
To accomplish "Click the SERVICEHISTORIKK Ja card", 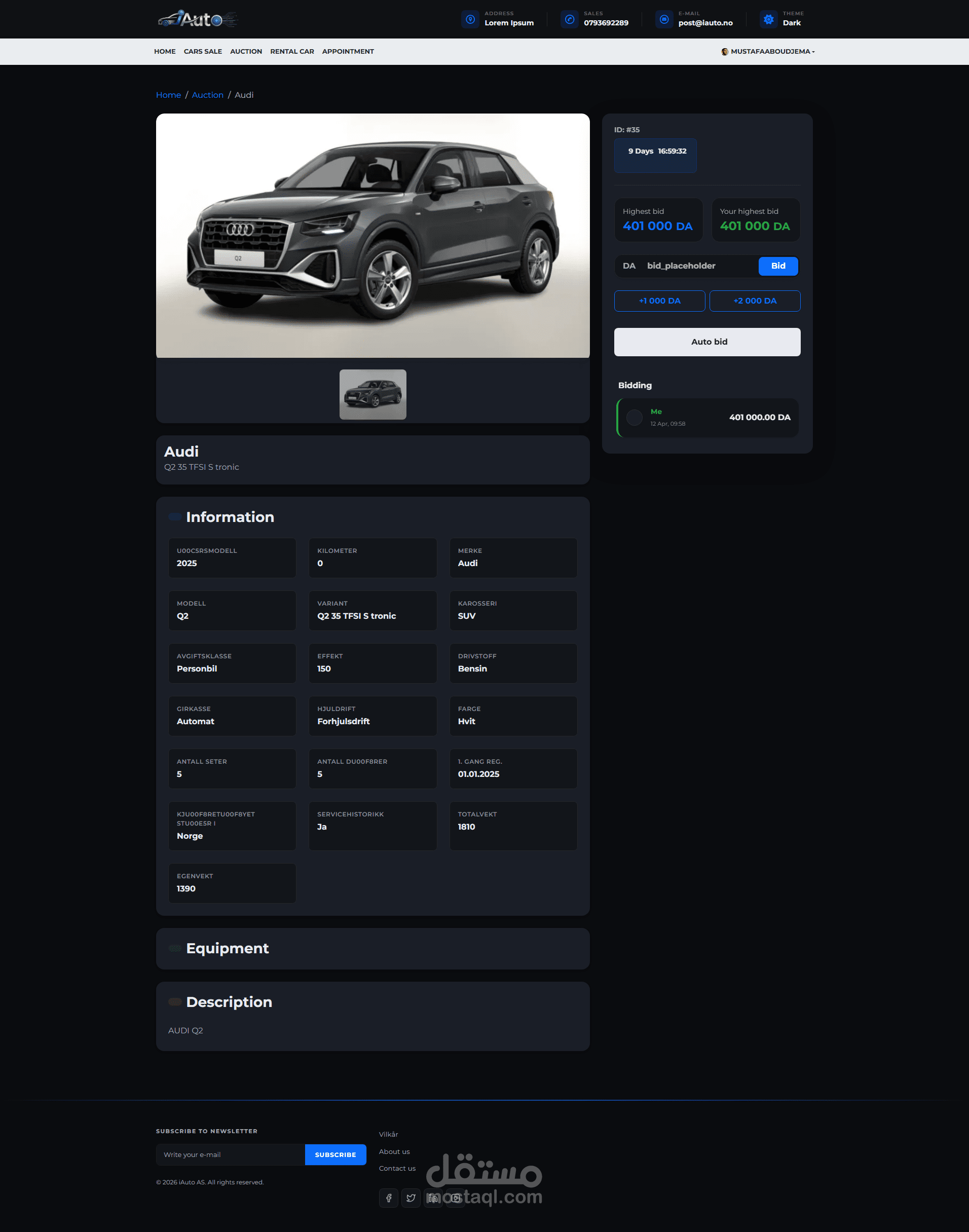I will point(372,826).
